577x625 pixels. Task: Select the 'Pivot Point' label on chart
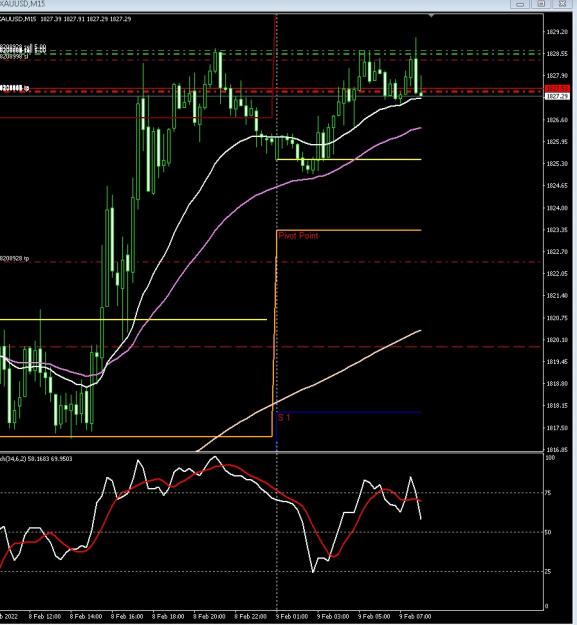point(298,236)
